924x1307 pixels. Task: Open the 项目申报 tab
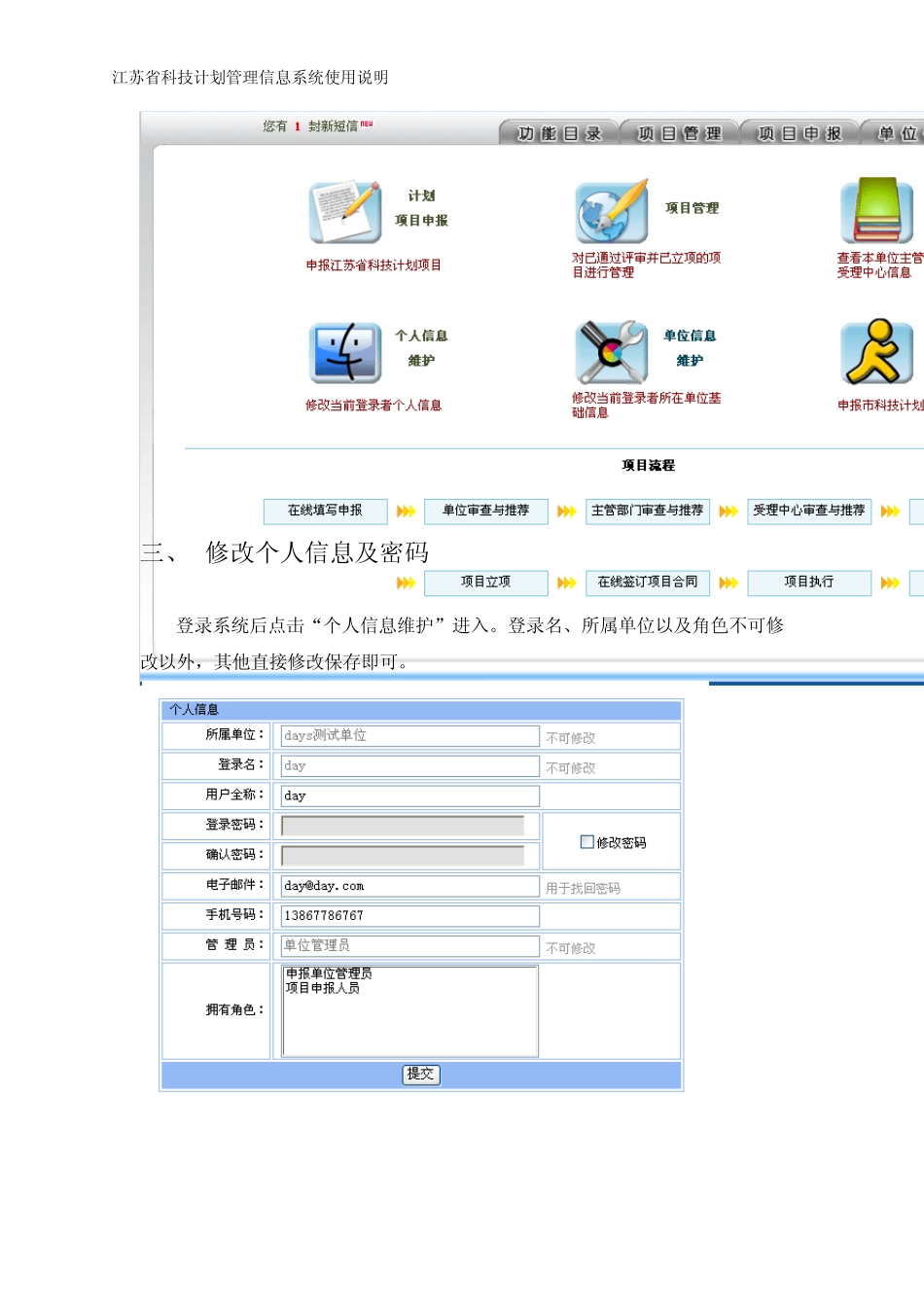pyautogui.click(x=800, y=133)
